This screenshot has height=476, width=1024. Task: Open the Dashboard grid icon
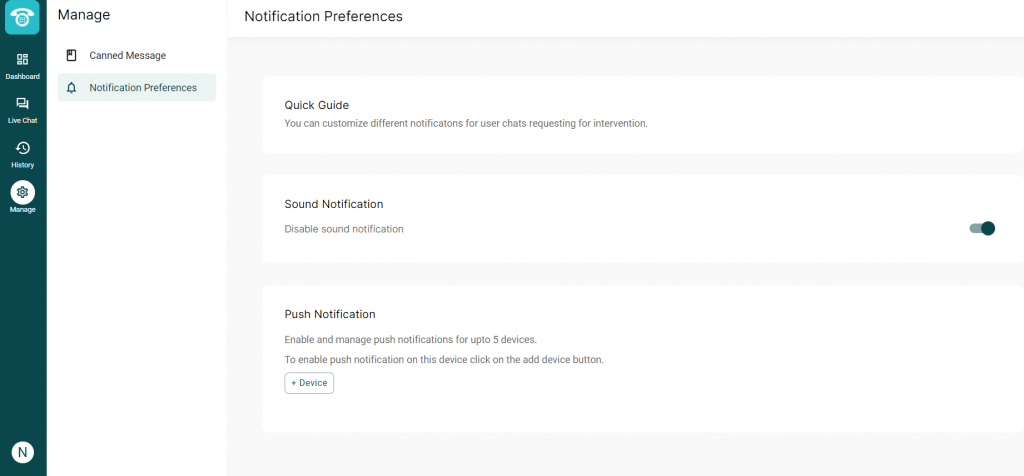[23, 59]
